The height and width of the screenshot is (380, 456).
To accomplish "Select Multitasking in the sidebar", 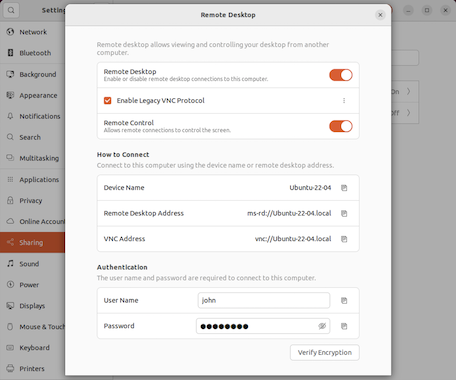I will pyautogui.click(x=33, y=158).
